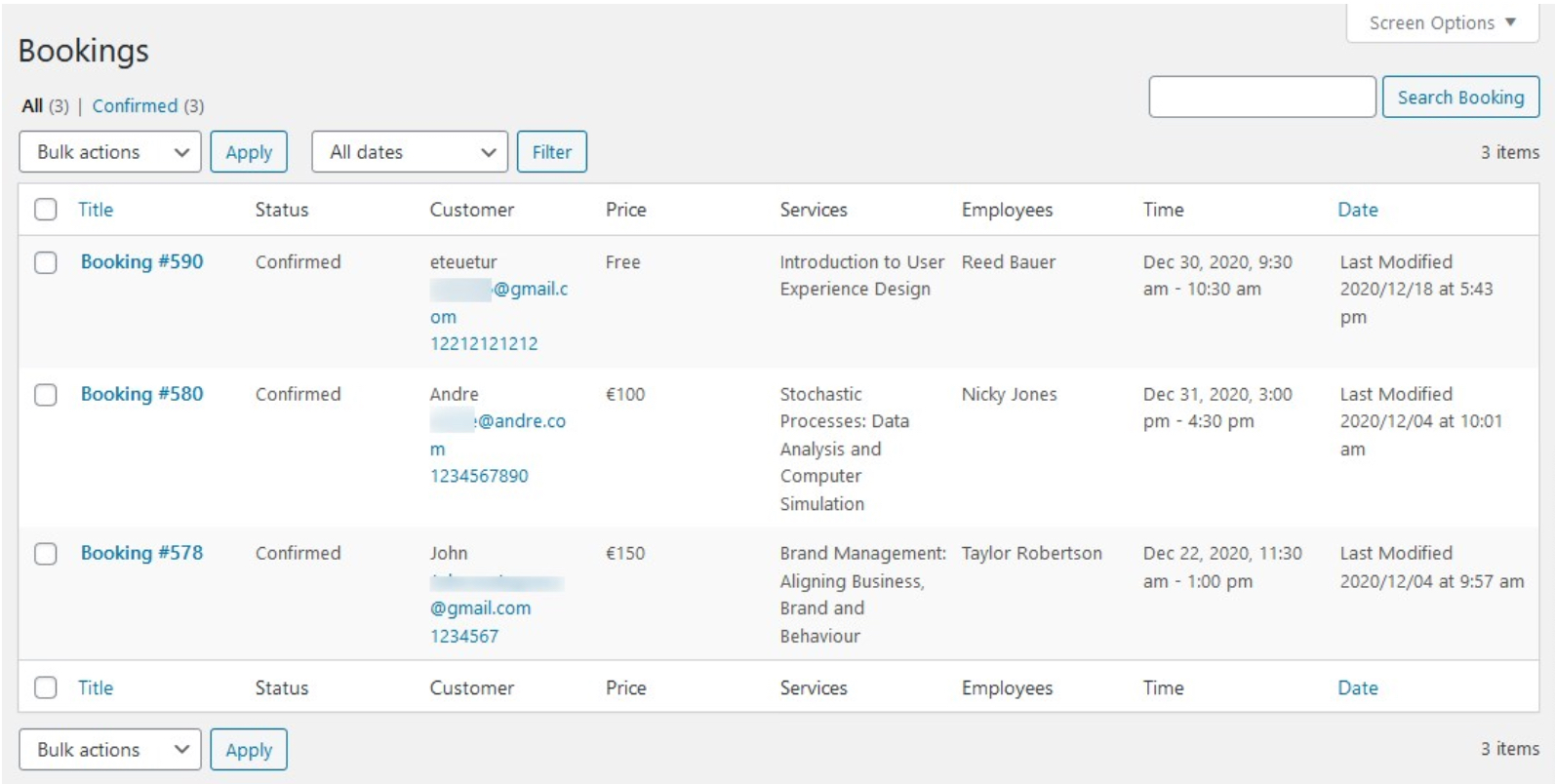Sort bookings by the Date column header
The height and width of the screenshot is (784, 1555).
pyautogui.click(x=1357, y=210)
